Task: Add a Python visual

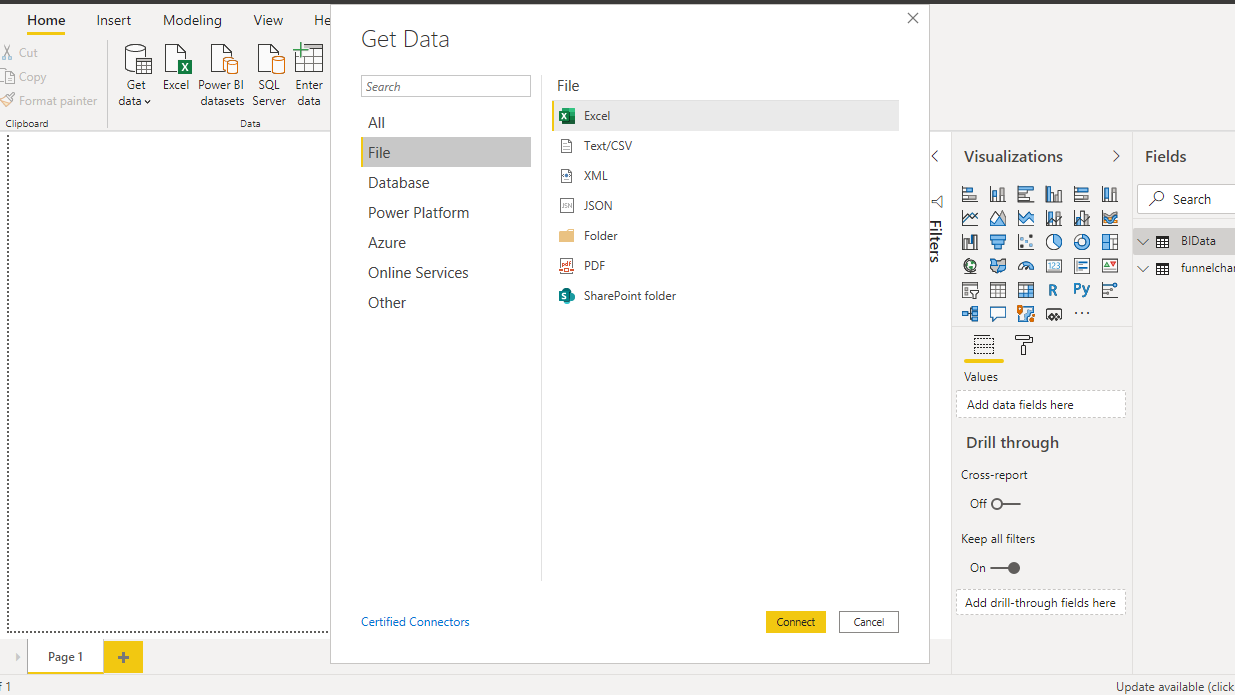Action: pos(1081,290)
